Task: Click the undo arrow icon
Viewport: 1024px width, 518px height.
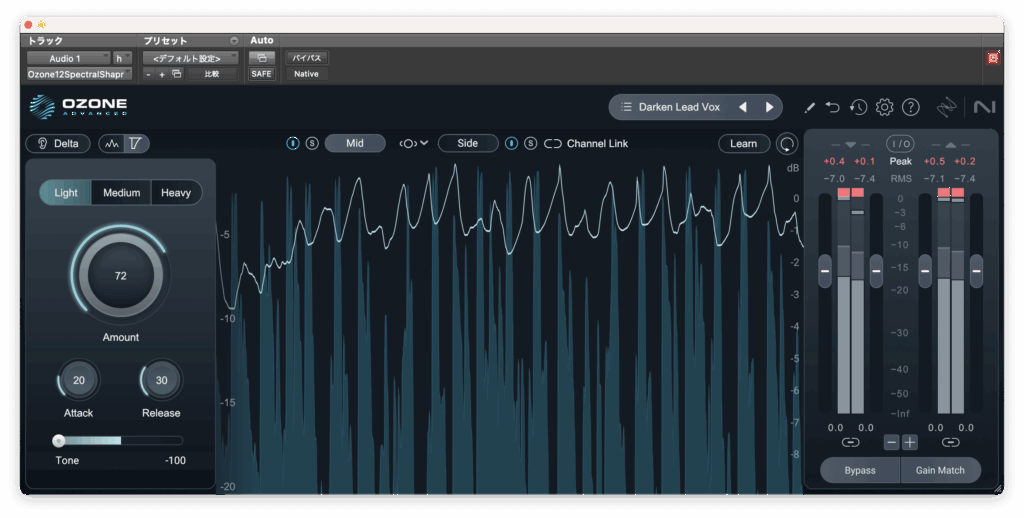Action: [x=833, y=107]
